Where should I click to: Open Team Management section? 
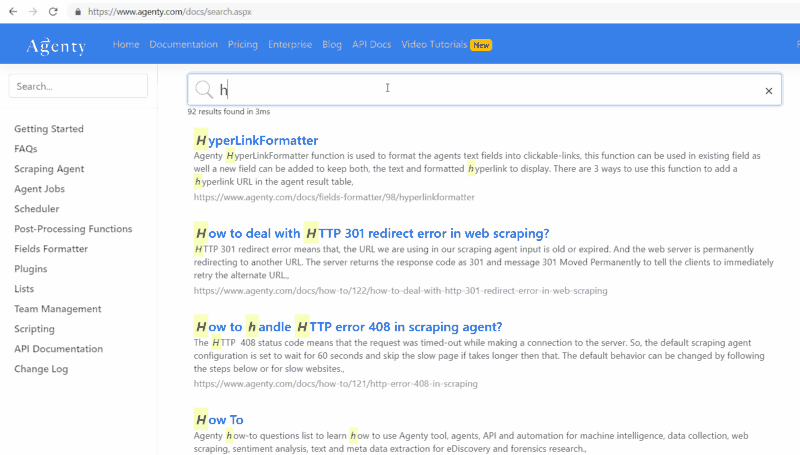[x=58, y=309]
